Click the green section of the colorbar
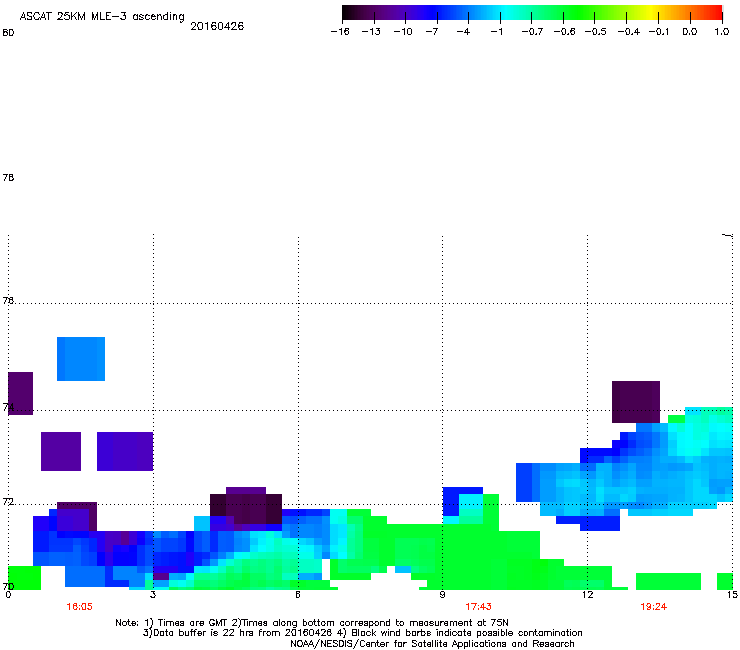Image resolution: width=740 pixels, height=650 pixels. 578,13
